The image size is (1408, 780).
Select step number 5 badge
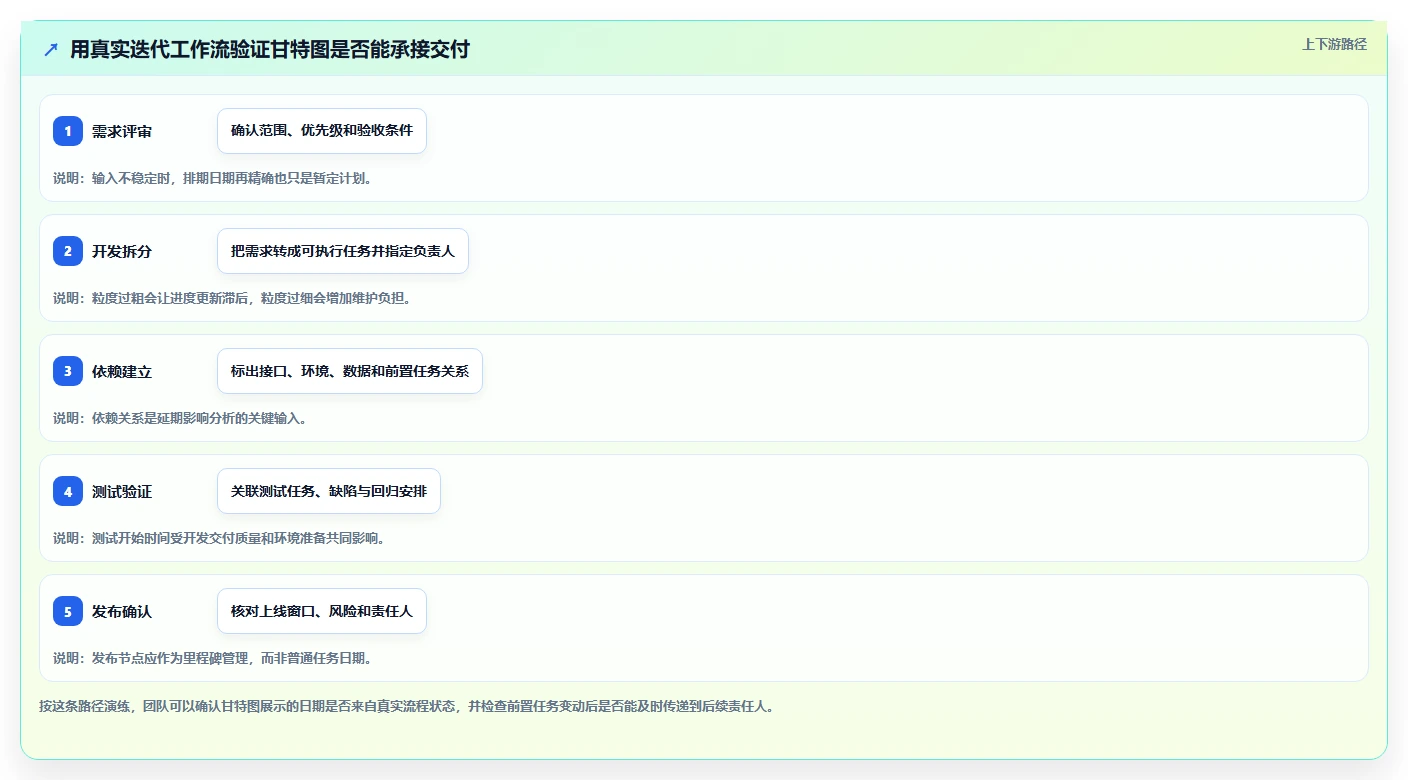point(68,611)
